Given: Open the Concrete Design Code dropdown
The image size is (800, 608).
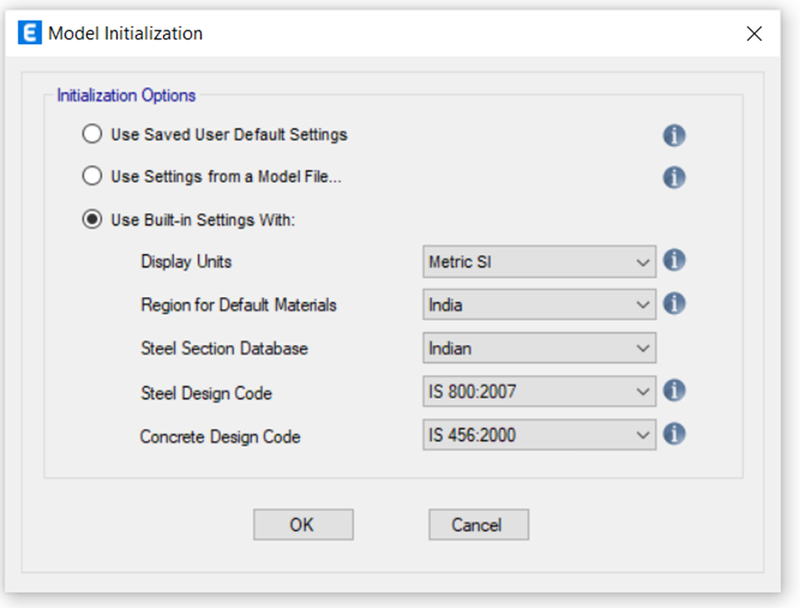Looking at the screenshot, I should click(x=539, y=435).
